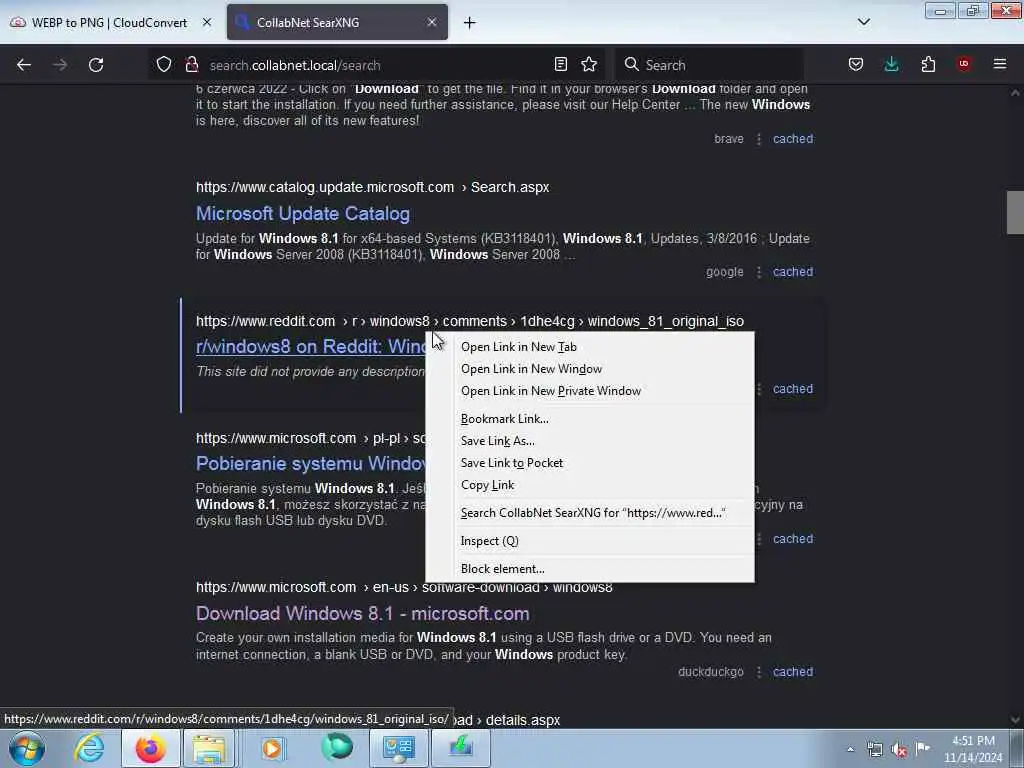Open Pobieranie systemu Windows result

click(311, 464)
